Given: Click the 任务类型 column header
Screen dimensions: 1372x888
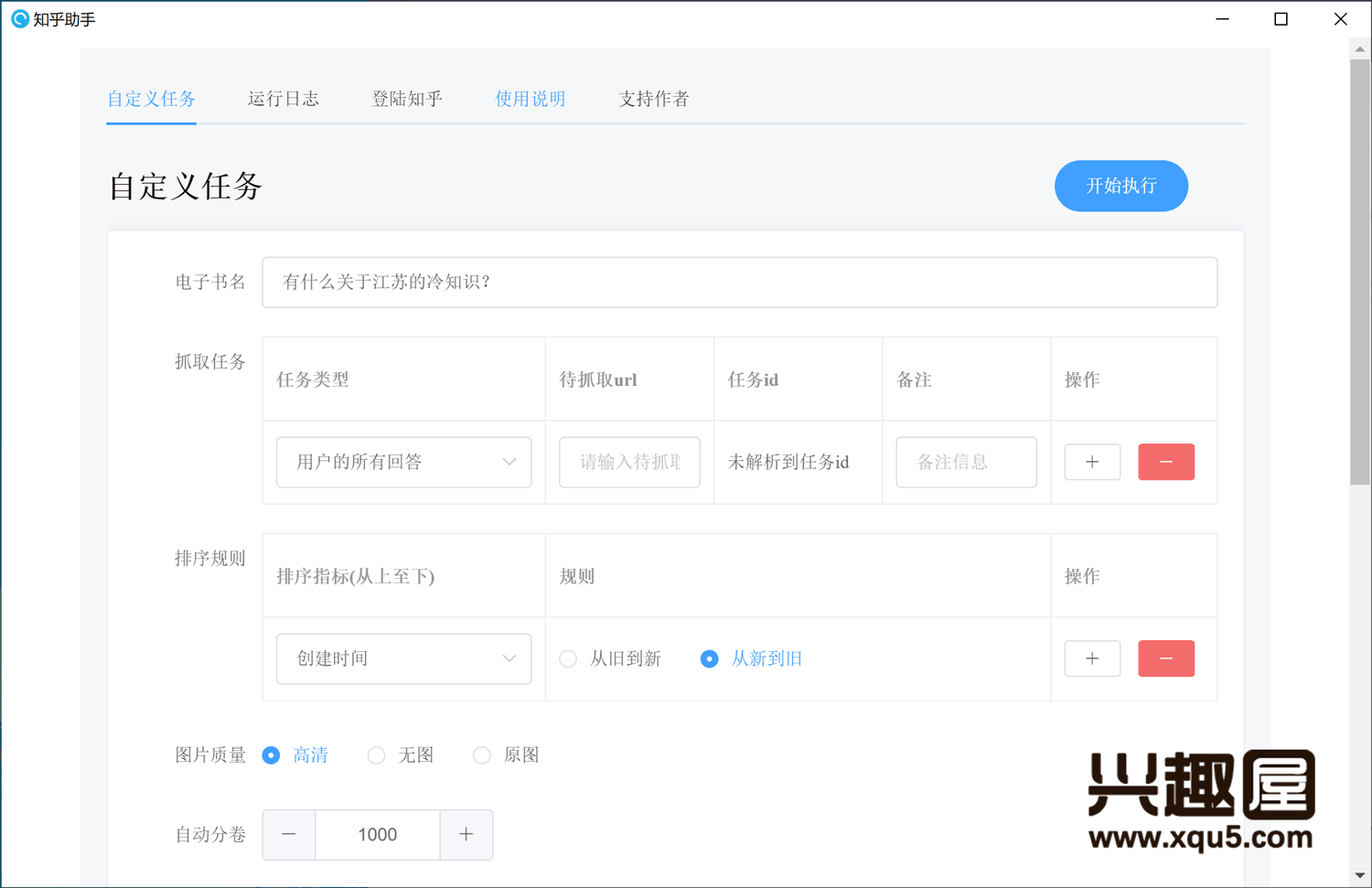Looking at the screenshot, I should (x=313, y=380).
